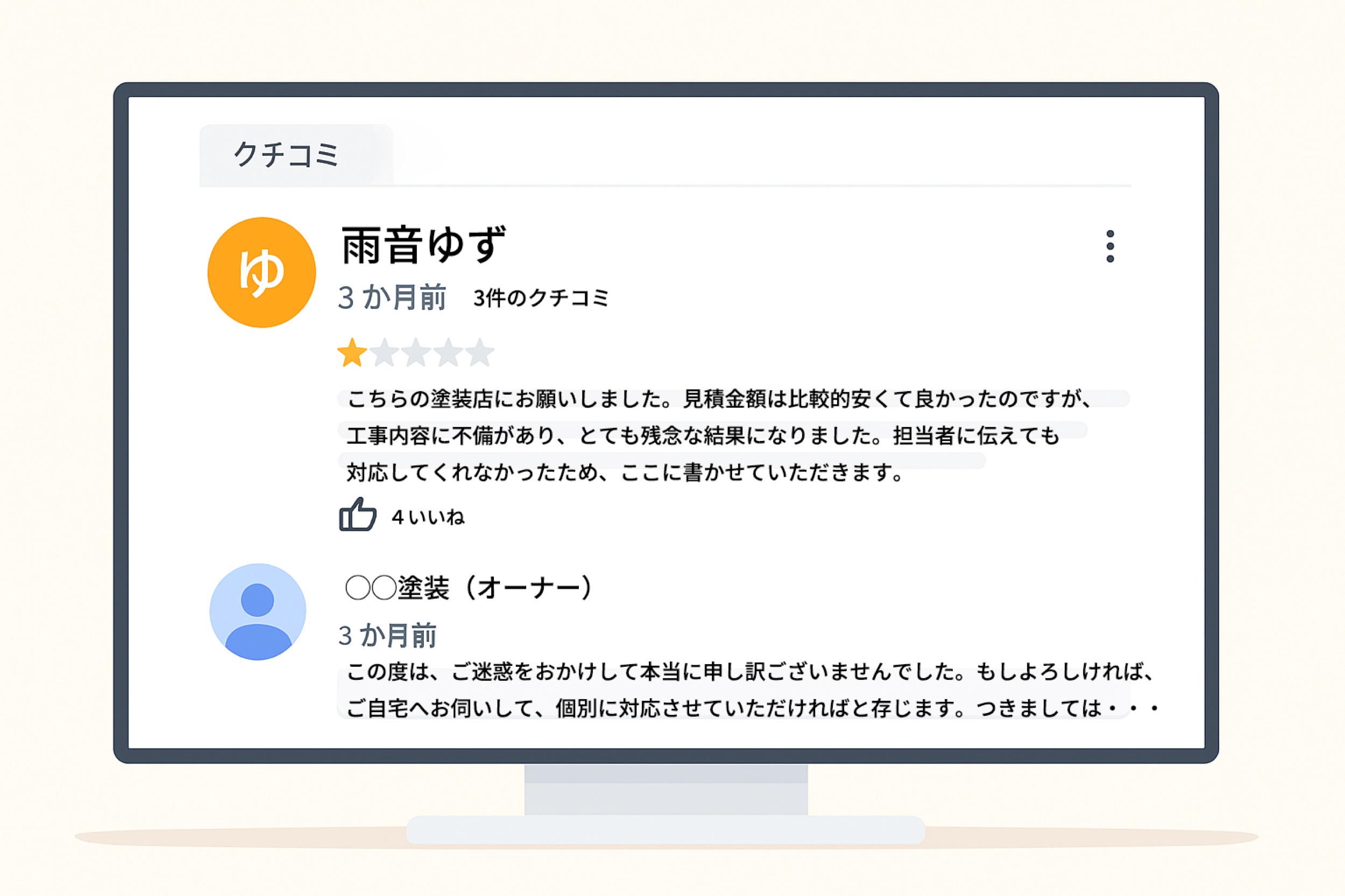This screenshot has width=1345, height=896.
Task: Click the ○○塗装（オーナー） owner name
Action: [x=468, y=588]
